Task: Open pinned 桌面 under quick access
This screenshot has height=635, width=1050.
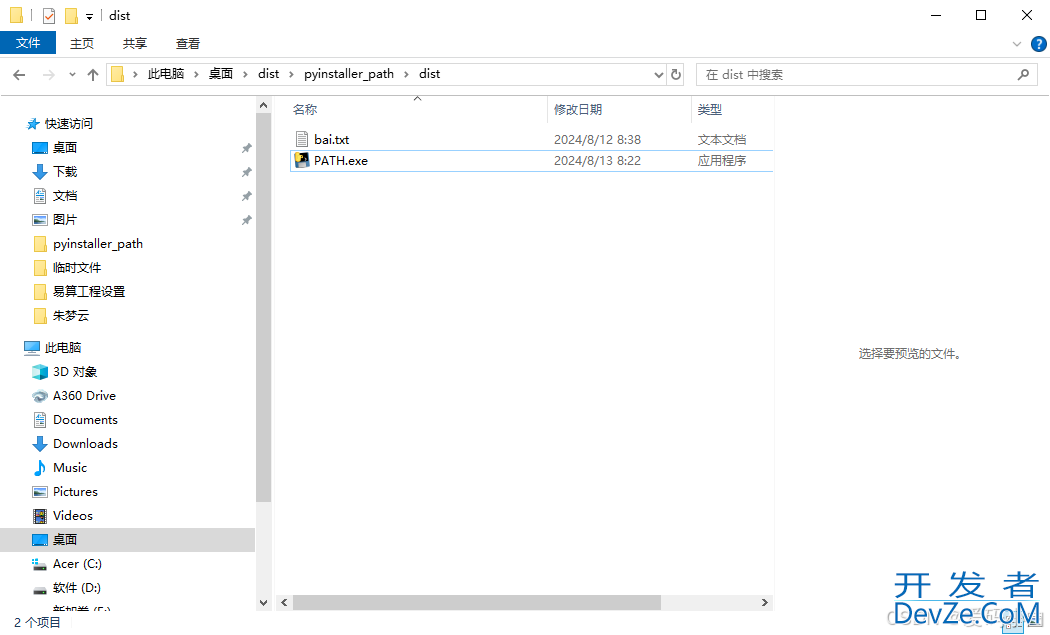Action: click(x=65, y=147)
